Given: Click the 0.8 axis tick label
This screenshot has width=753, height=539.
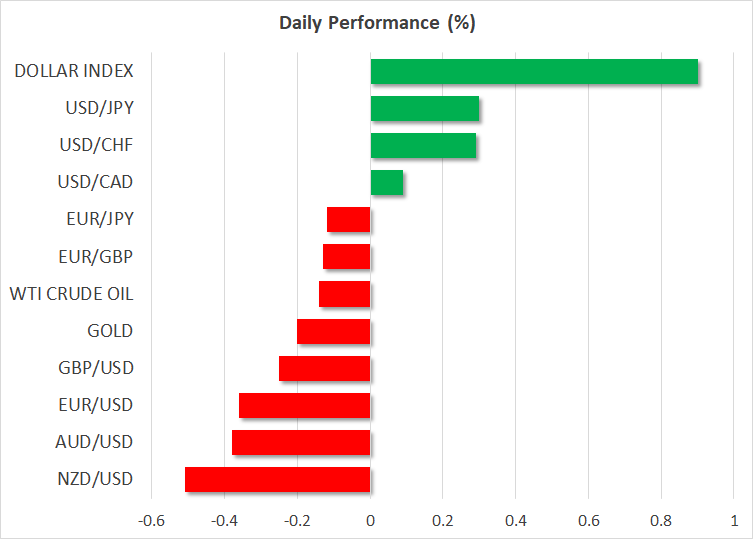Looking at the screenshot, I should 661,521.
